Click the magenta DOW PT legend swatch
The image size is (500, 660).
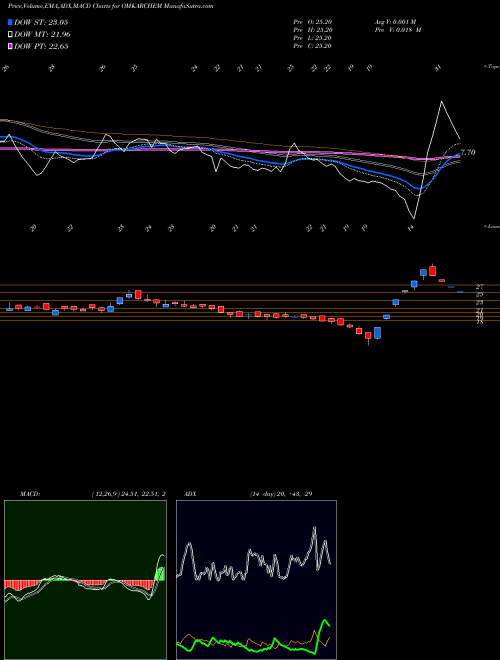[x=10, y=46]
